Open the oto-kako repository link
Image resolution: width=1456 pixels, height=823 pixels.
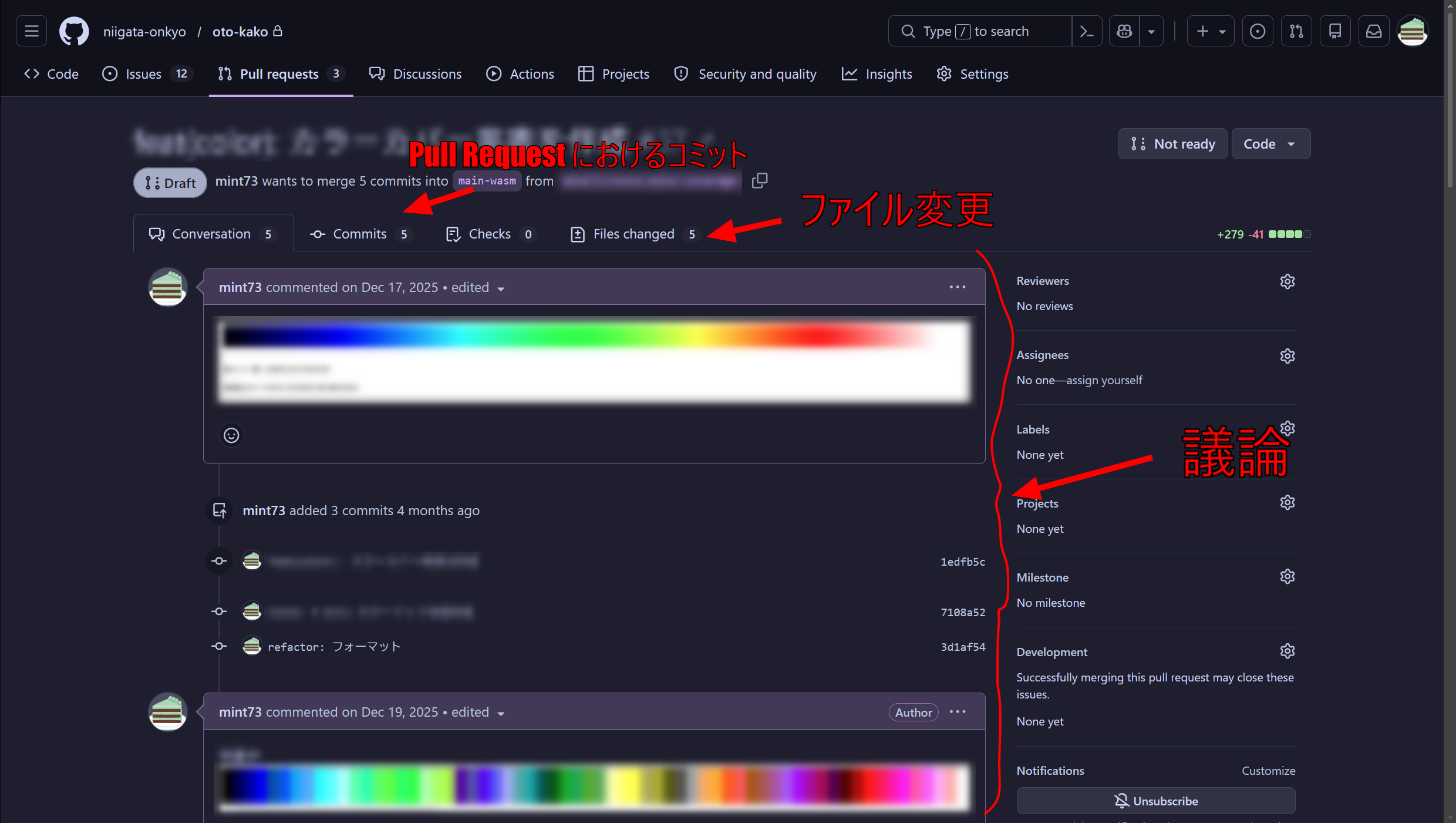coord(240,32)
